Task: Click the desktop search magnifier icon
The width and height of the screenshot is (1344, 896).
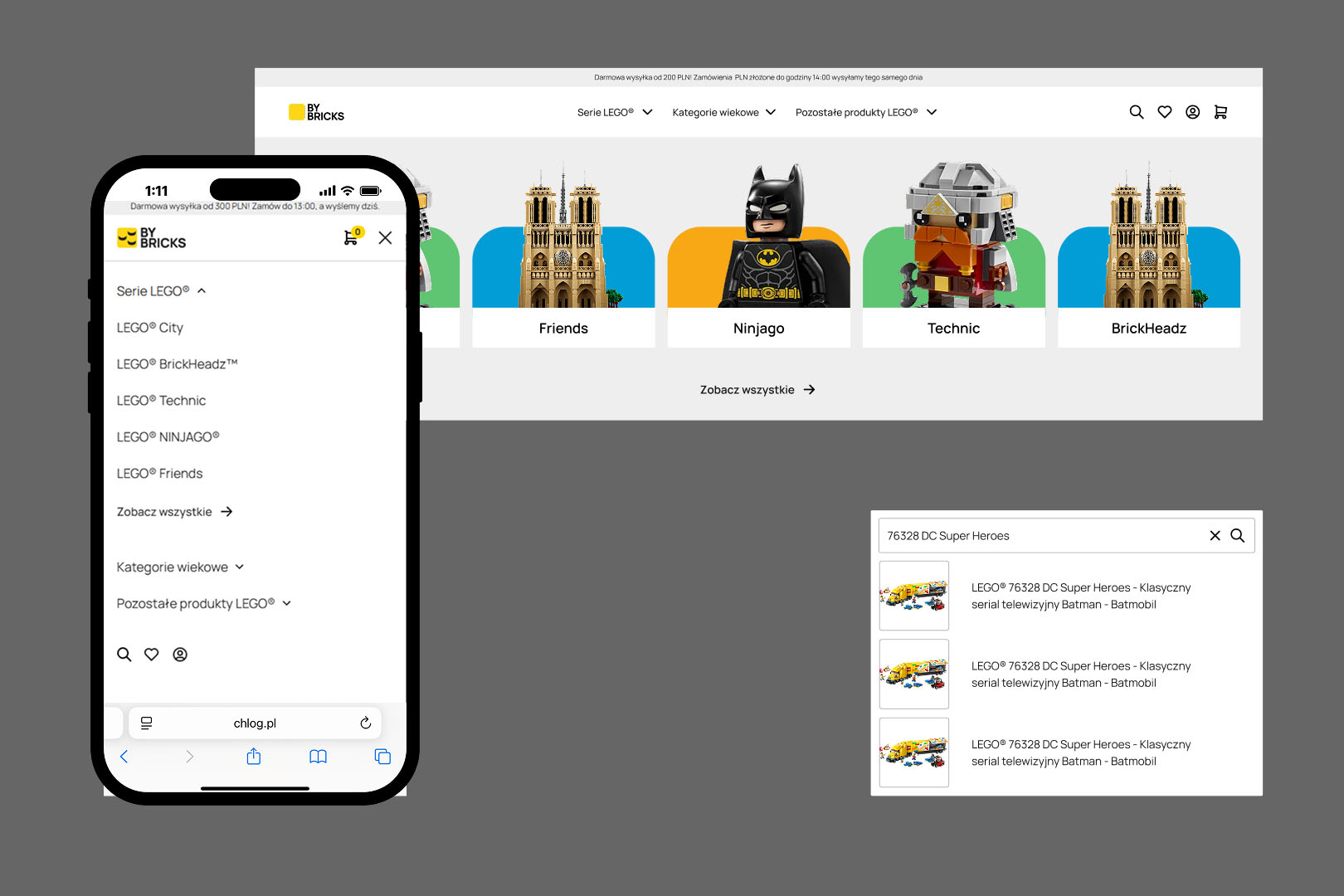Action: point(1137,112)
